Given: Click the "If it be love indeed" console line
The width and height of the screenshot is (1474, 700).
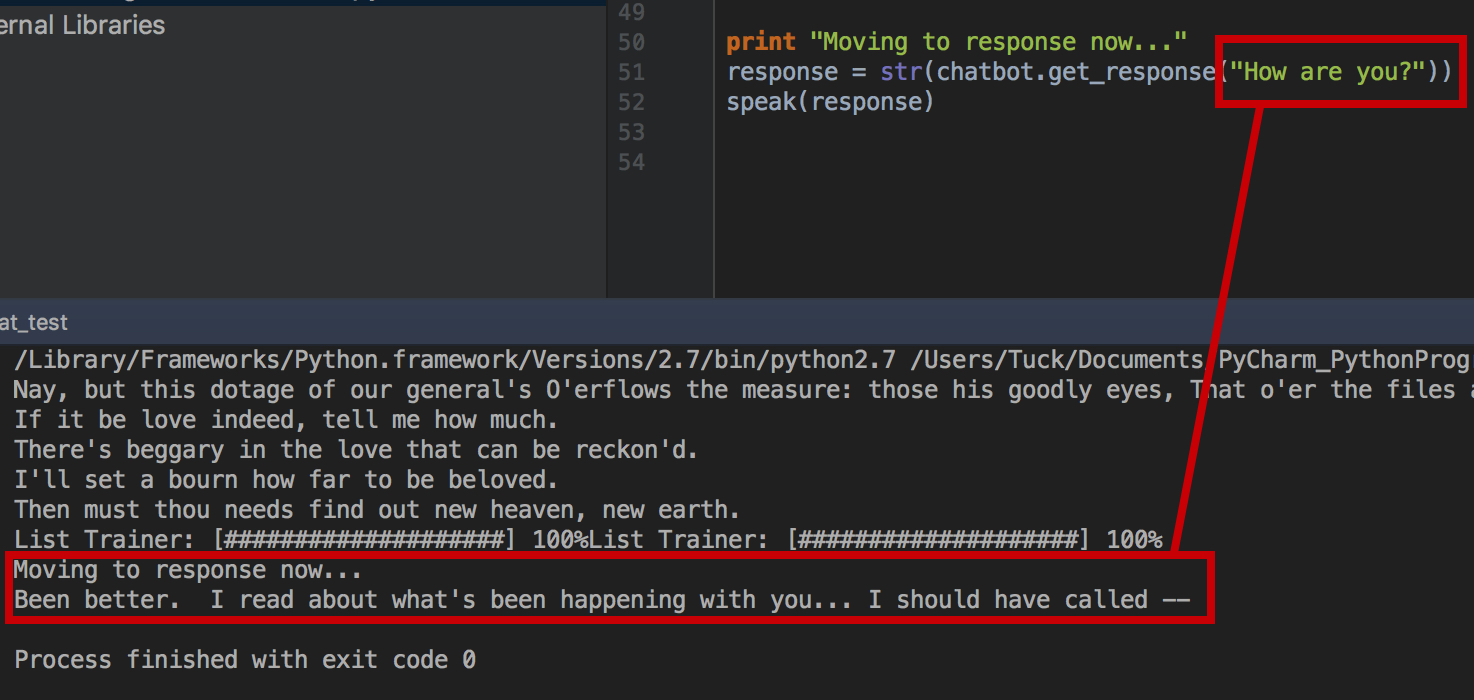Looking at the screenshot, I should (x=285, y=420).
